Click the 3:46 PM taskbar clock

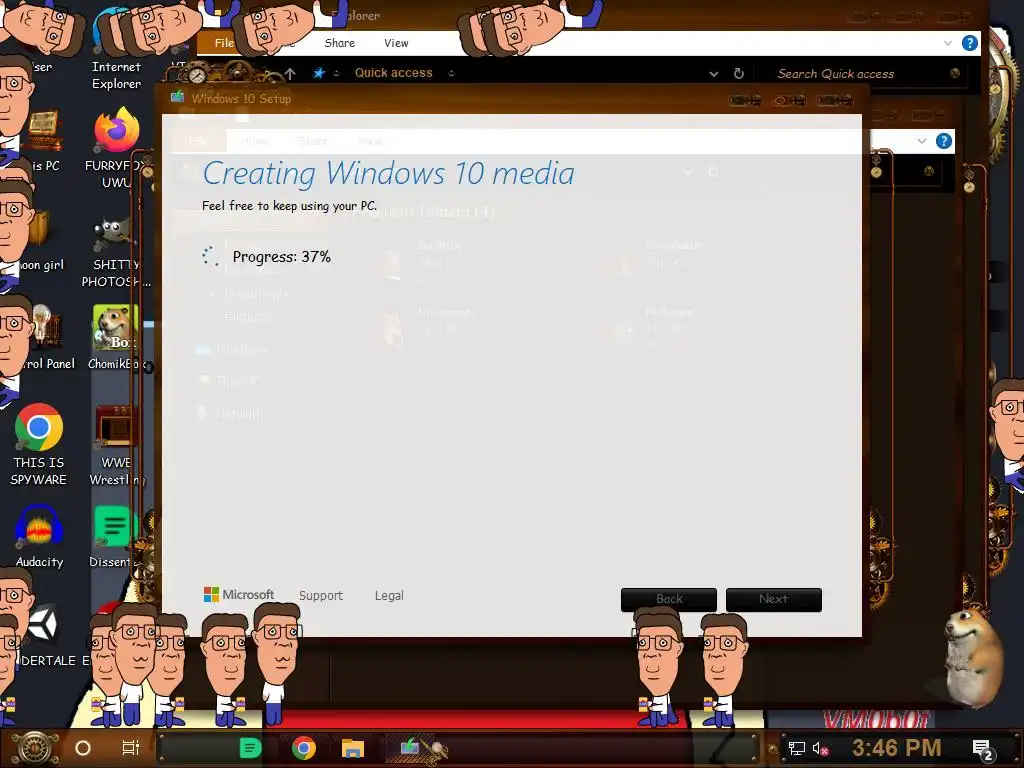point(896,747)
